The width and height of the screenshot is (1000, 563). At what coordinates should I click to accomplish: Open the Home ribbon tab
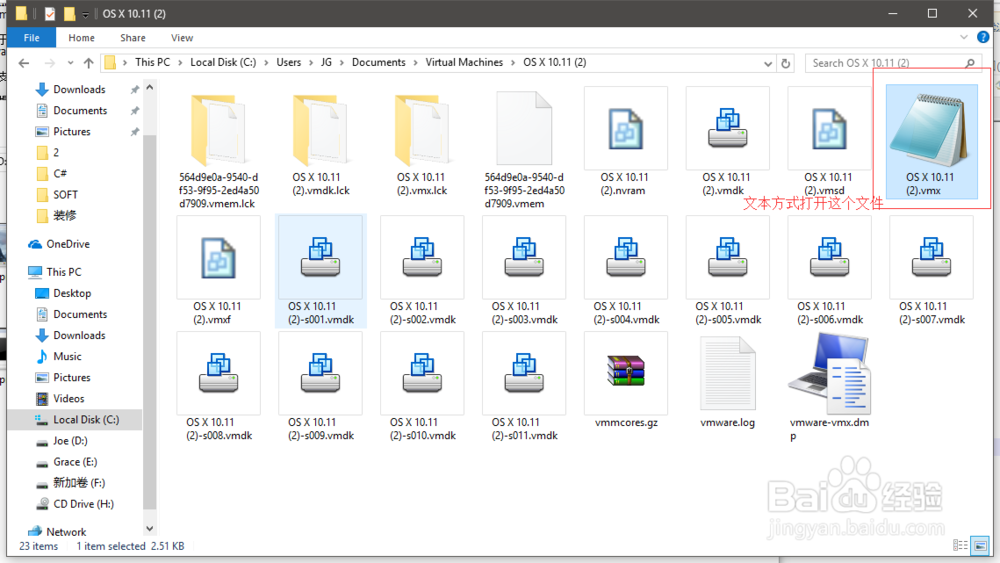point(82,38)
